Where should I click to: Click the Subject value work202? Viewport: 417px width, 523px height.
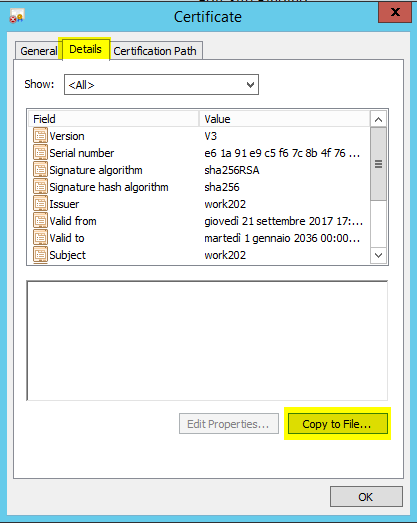225,255
